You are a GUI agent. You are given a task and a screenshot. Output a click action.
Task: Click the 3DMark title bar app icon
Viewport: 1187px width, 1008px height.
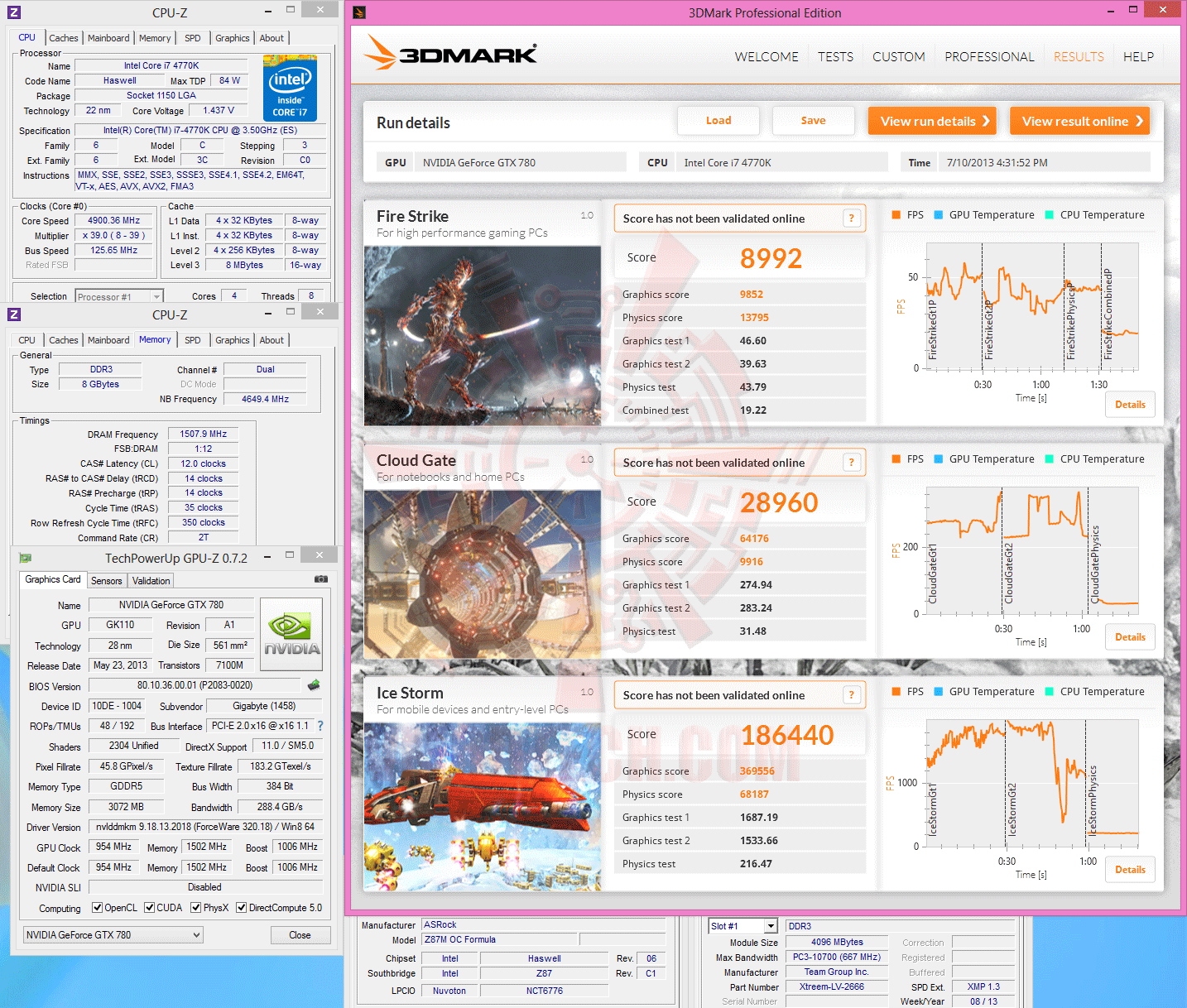(x=358, y=12)
